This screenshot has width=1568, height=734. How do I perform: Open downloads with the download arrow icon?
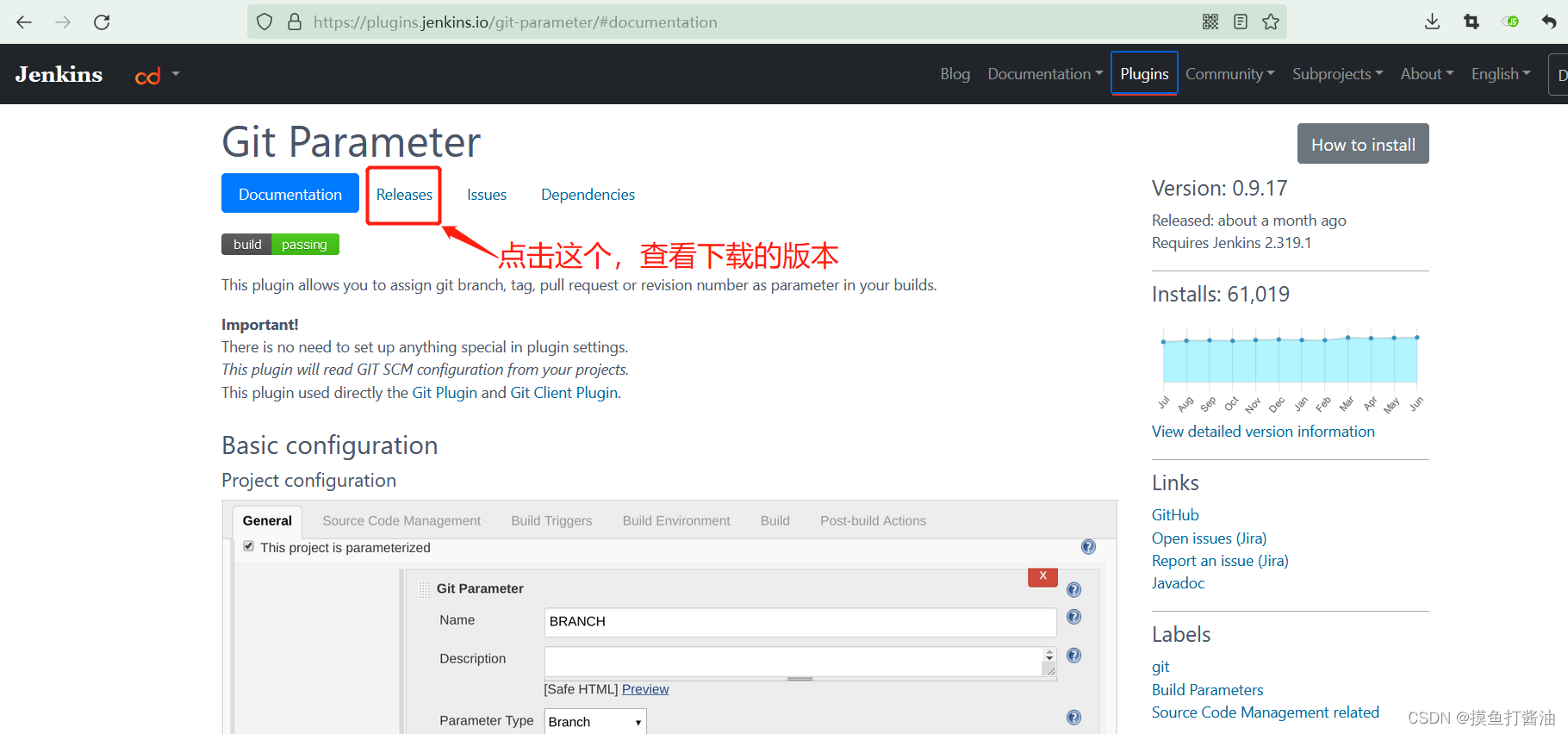pyautogui.click(x=1432, y=22)
